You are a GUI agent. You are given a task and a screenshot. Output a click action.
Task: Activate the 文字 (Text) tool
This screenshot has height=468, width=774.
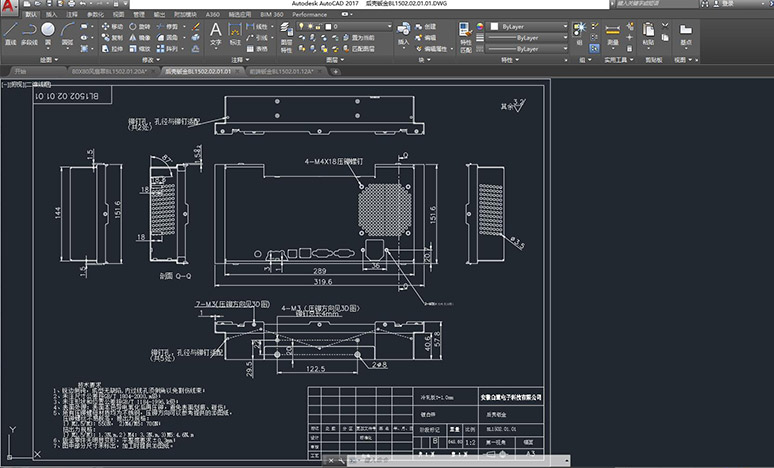216,32
